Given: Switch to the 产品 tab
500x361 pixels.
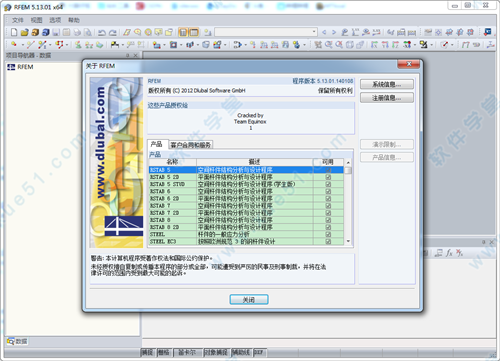Looking at the screenshot, I should pyautogui.click(x=156, y=144).
